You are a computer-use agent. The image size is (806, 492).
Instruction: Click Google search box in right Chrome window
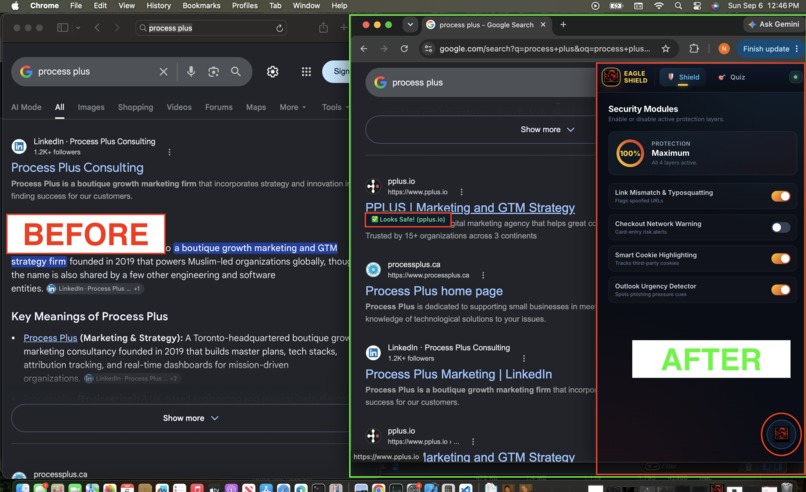pyautogui.click(x=481, y=82)
